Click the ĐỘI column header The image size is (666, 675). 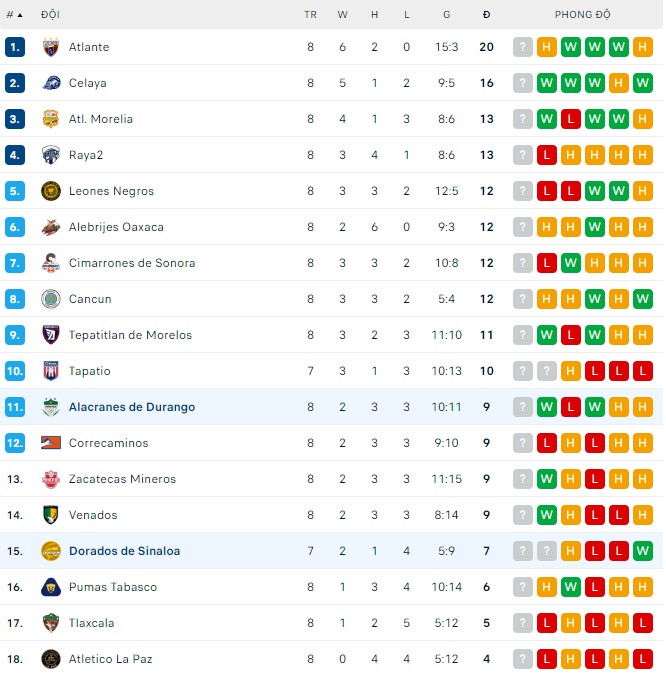point(50,15)
